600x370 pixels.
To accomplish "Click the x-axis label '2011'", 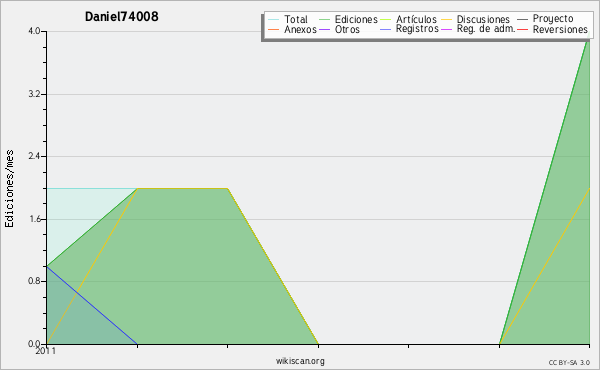I will [46, 351].
